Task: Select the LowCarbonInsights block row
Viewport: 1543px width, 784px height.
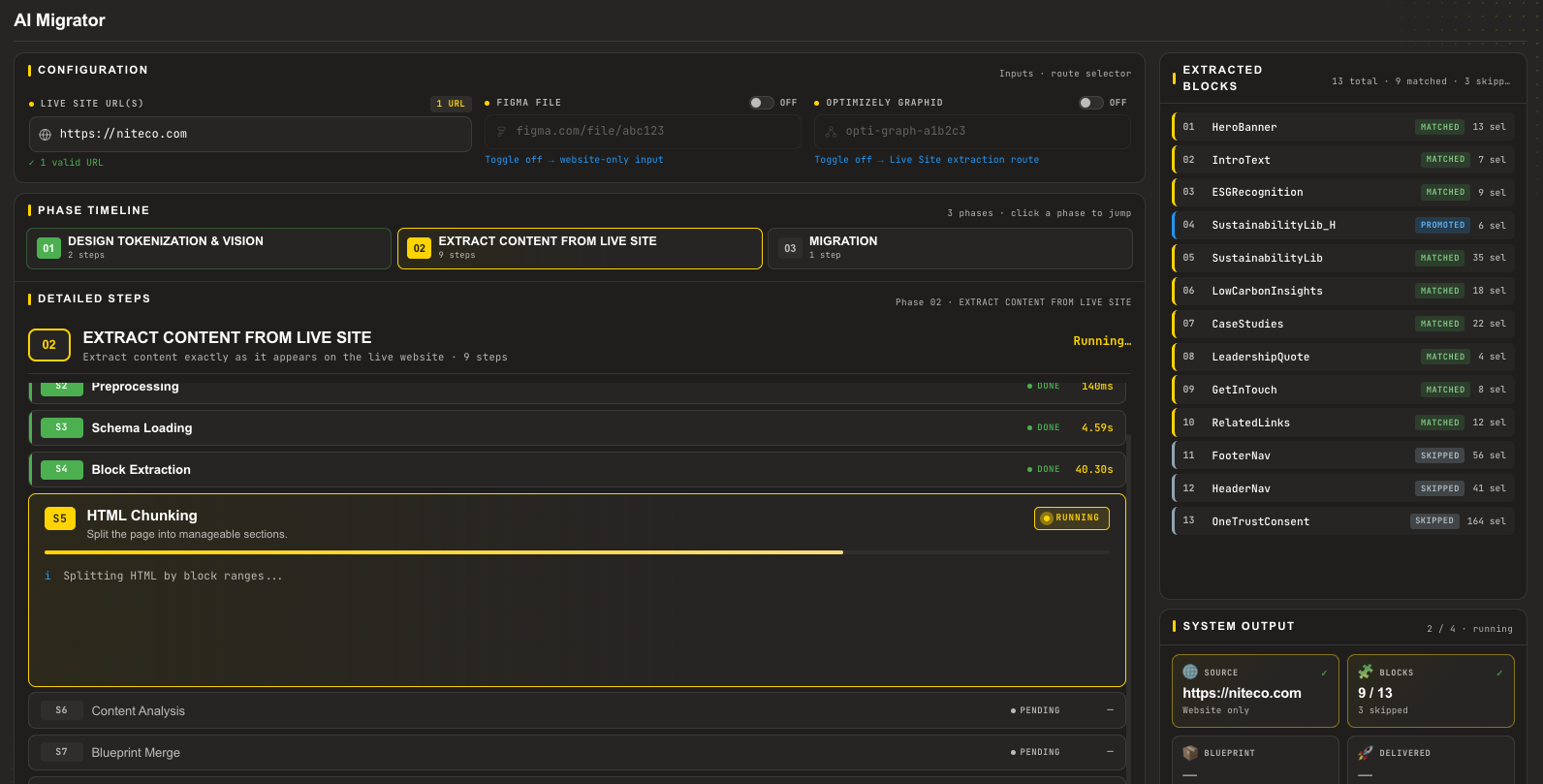Action: (1342, 291)
